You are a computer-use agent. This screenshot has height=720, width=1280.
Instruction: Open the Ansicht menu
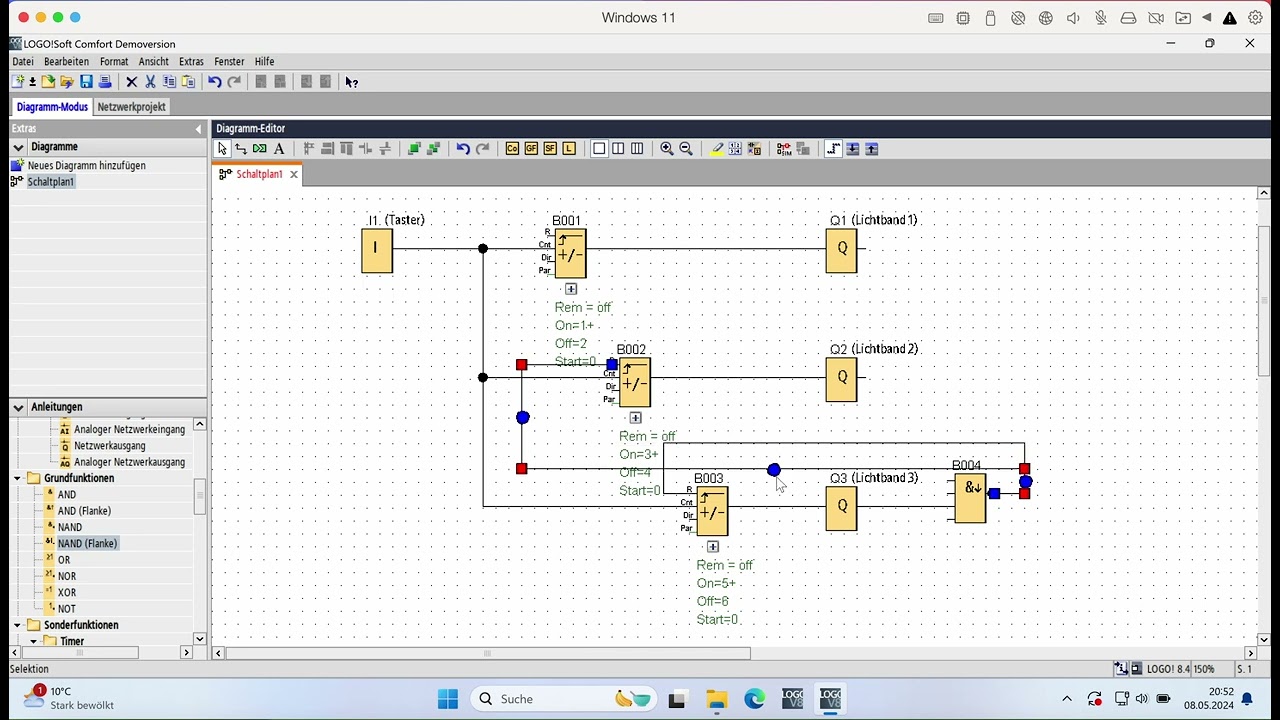point(153,62)
